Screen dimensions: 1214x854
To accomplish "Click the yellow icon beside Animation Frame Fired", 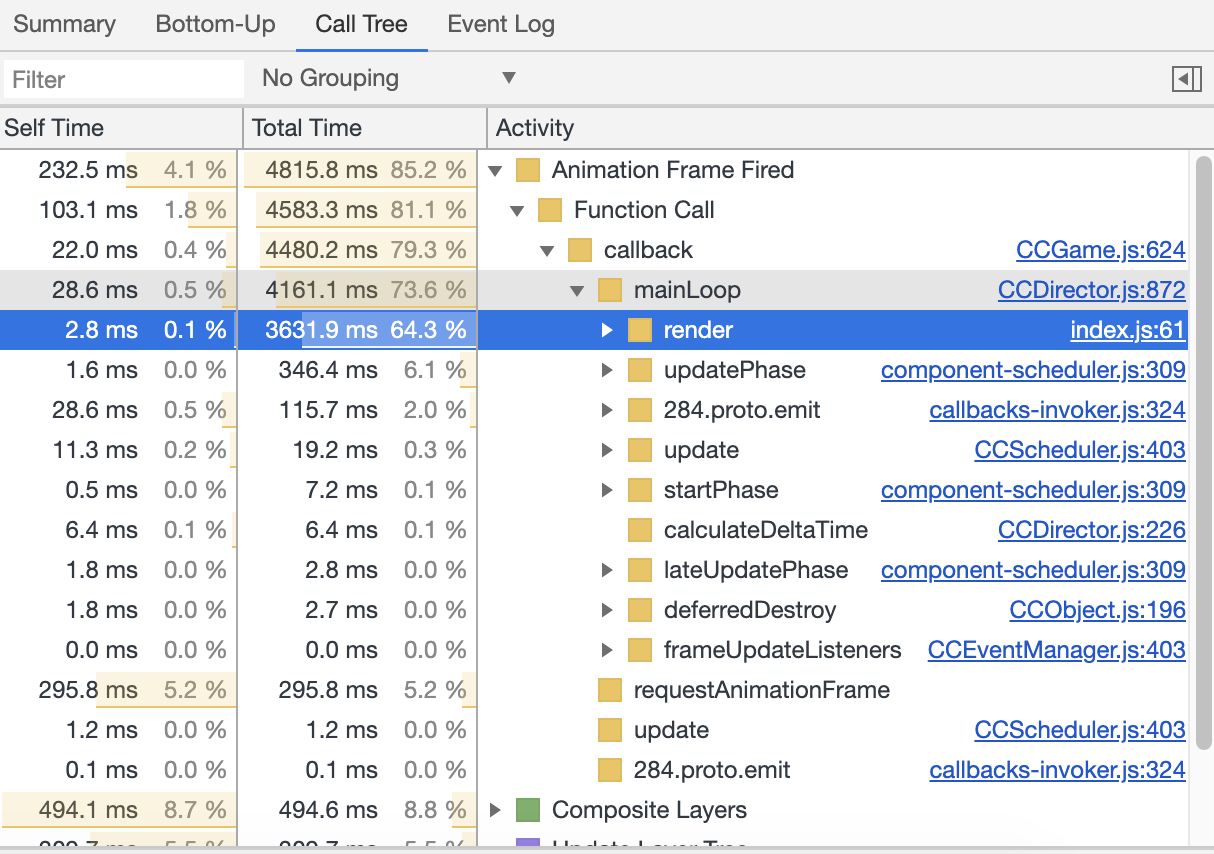I will point(528,170).
